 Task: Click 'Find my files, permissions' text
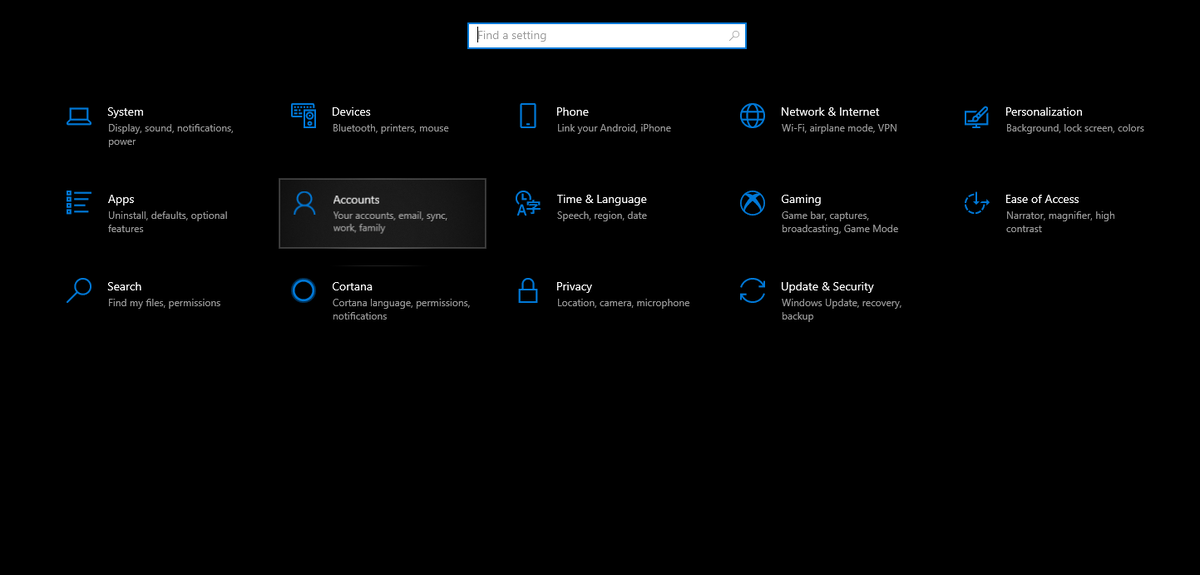pos(164,303)
